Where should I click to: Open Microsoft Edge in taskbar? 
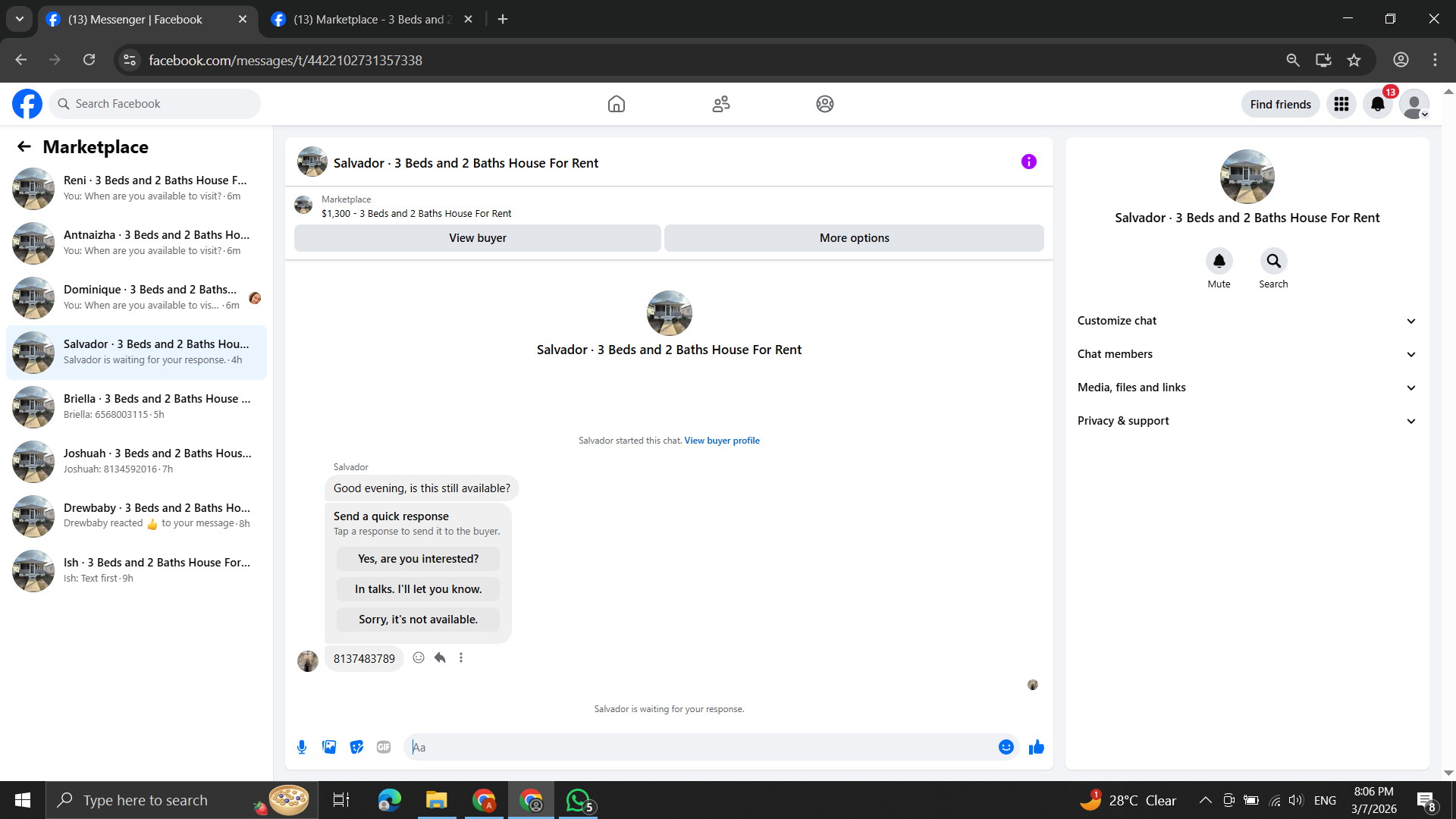(390, 800)
